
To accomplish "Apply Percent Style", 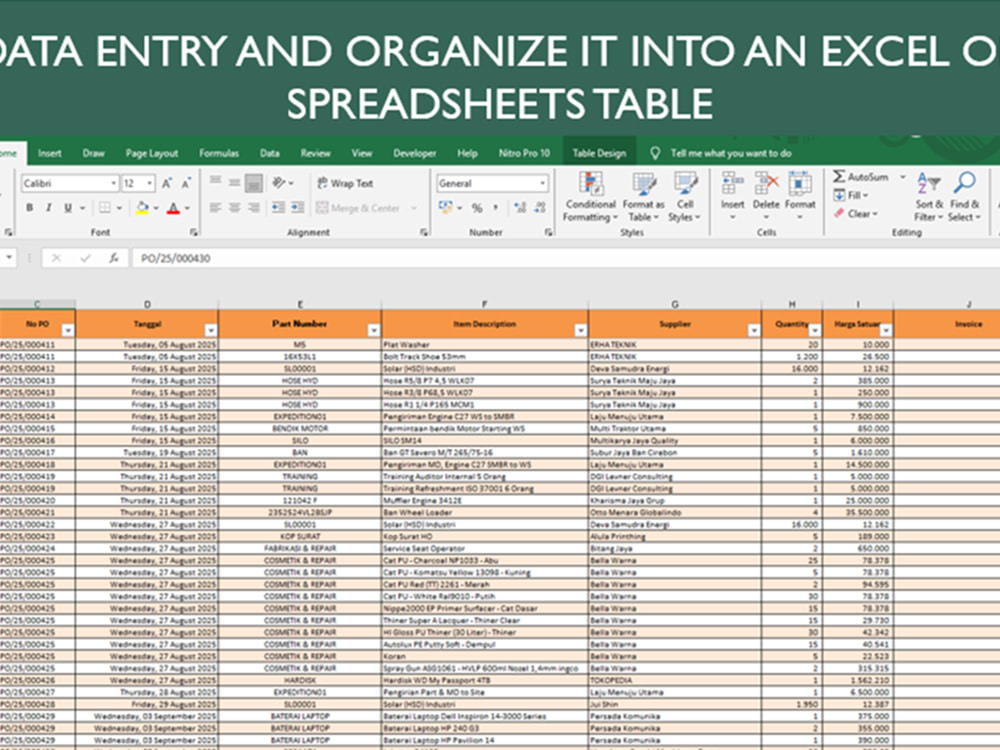I will (x=477, y=208).
